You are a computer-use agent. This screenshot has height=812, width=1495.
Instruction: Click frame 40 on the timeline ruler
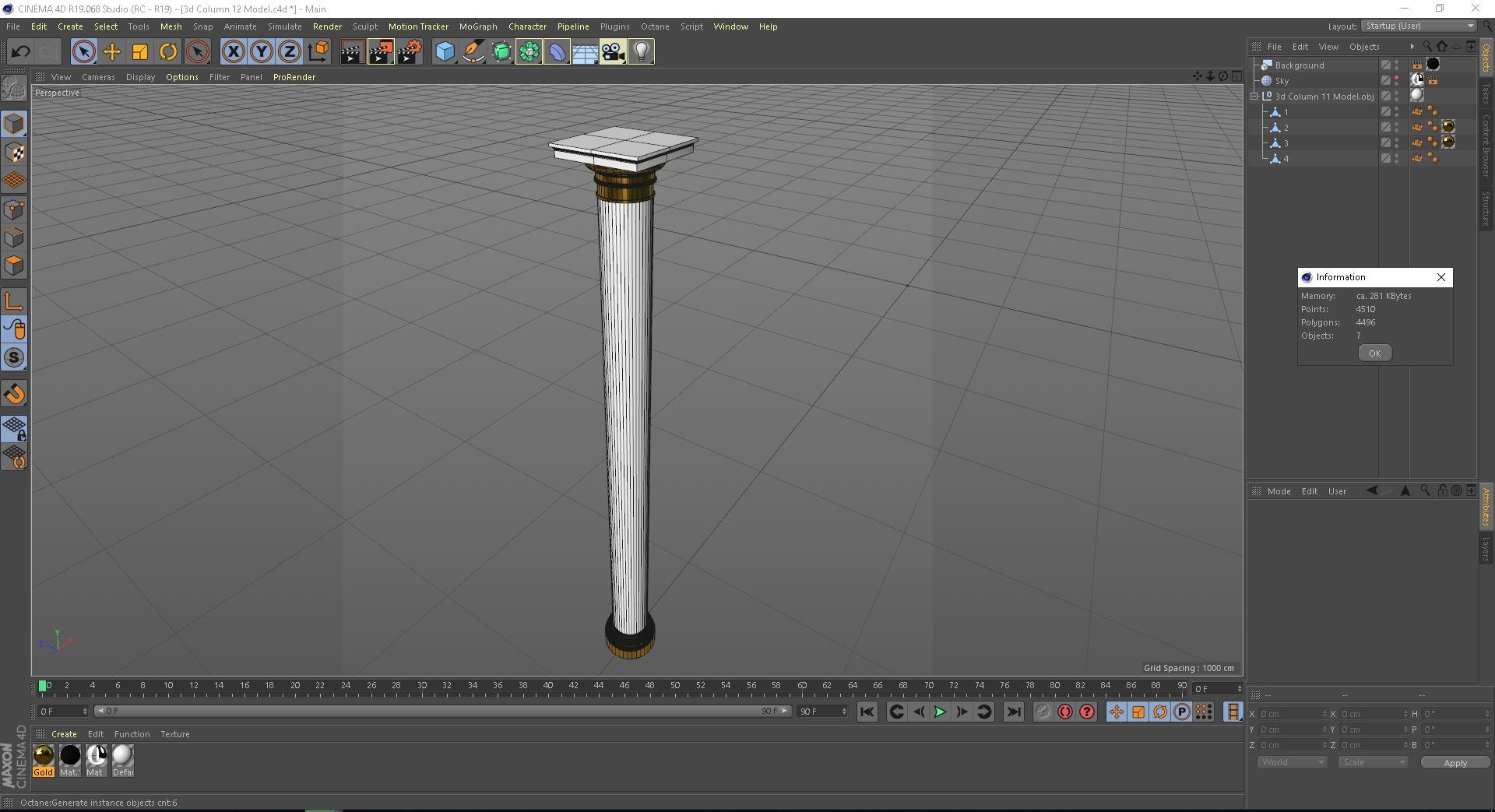click(547, 687)
